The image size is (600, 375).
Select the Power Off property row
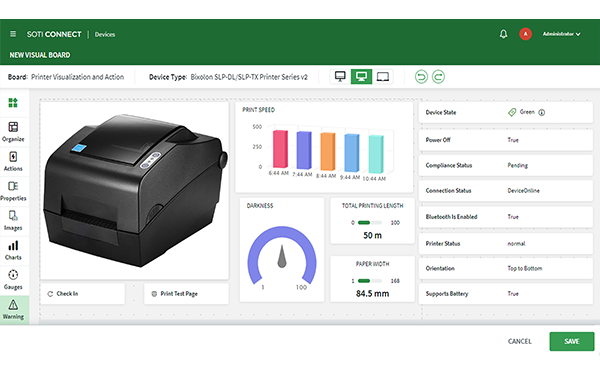[506, 140]
